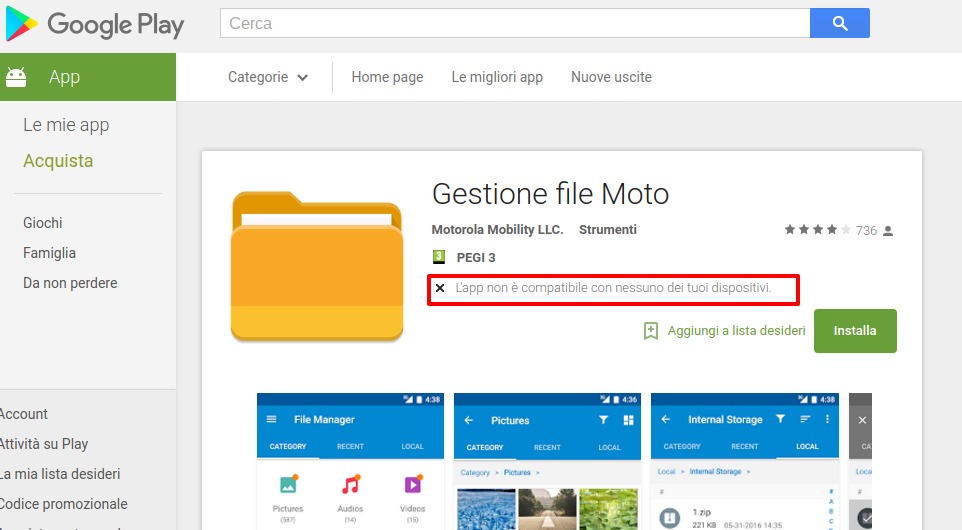Click three-dot overflow icon in Internal Storage screenshot

828,419
